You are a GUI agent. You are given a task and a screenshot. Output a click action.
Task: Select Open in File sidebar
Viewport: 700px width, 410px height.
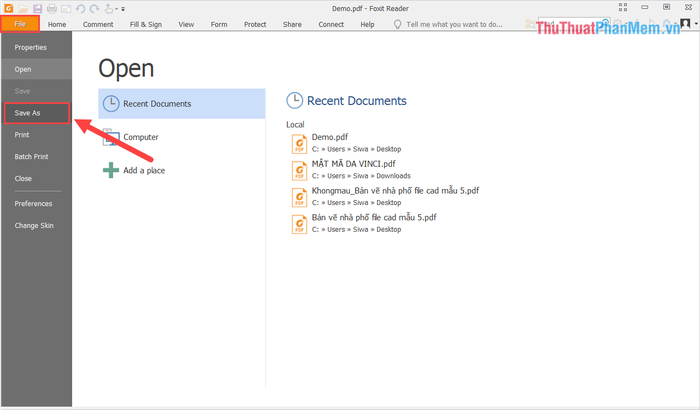pyautogui.click(x=36, y=69)
